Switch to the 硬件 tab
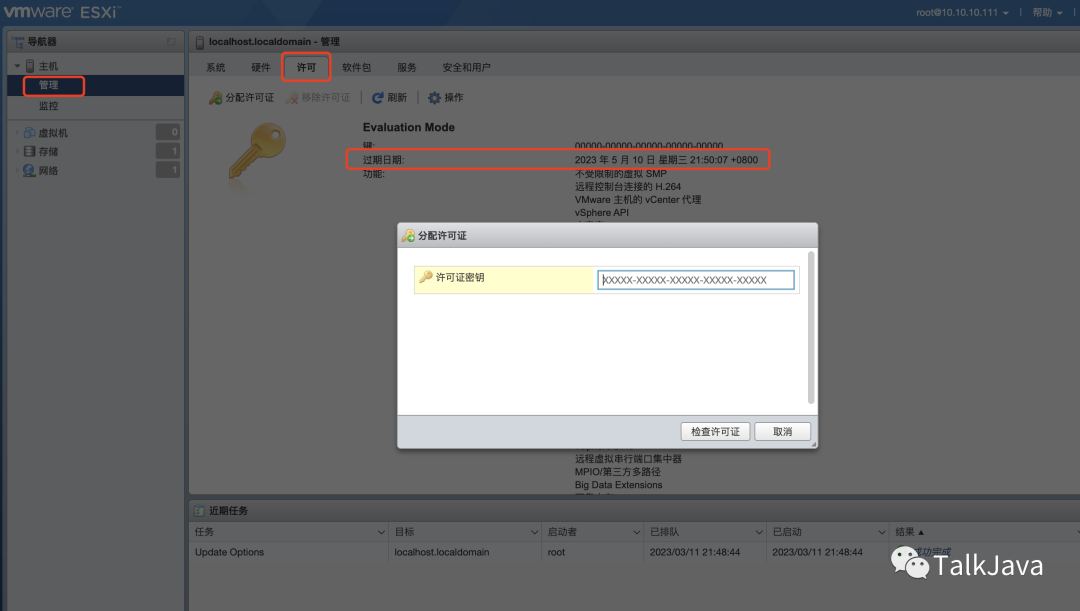The height and width of the screenshot is (611, 1080). [x=260, y=67]
